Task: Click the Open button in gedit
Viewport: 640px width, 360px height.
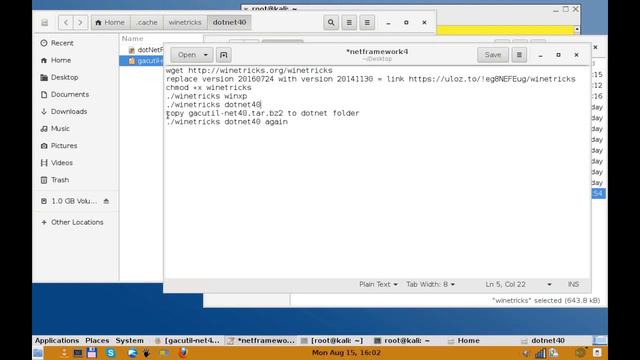Action: point(187,55)
